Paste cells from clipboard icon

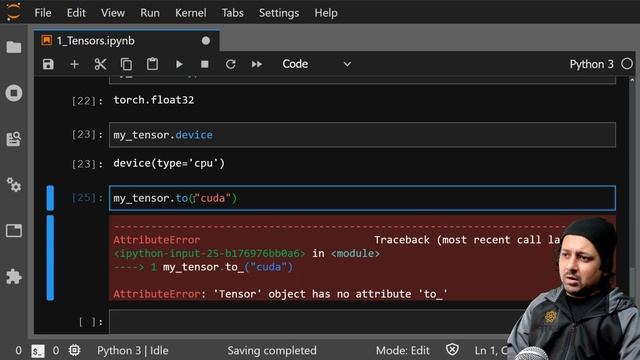point(152,64)
